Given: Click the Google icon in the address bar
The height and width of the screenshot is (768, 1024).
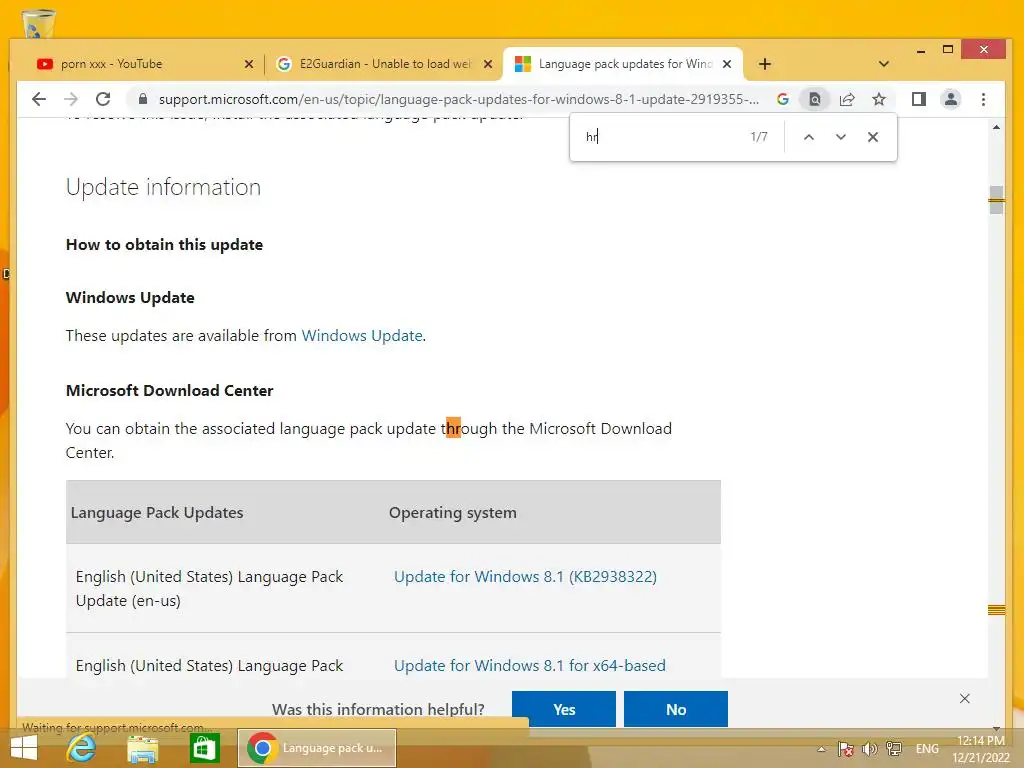Looking at the screenshot, I should point(783,99).
